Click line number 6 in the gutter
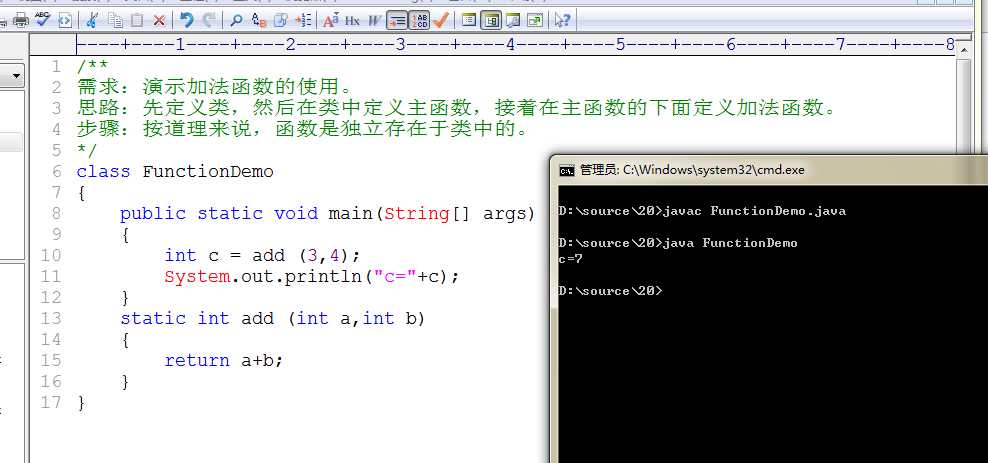This screenshot has height=463, width=988. pos(57,171)
